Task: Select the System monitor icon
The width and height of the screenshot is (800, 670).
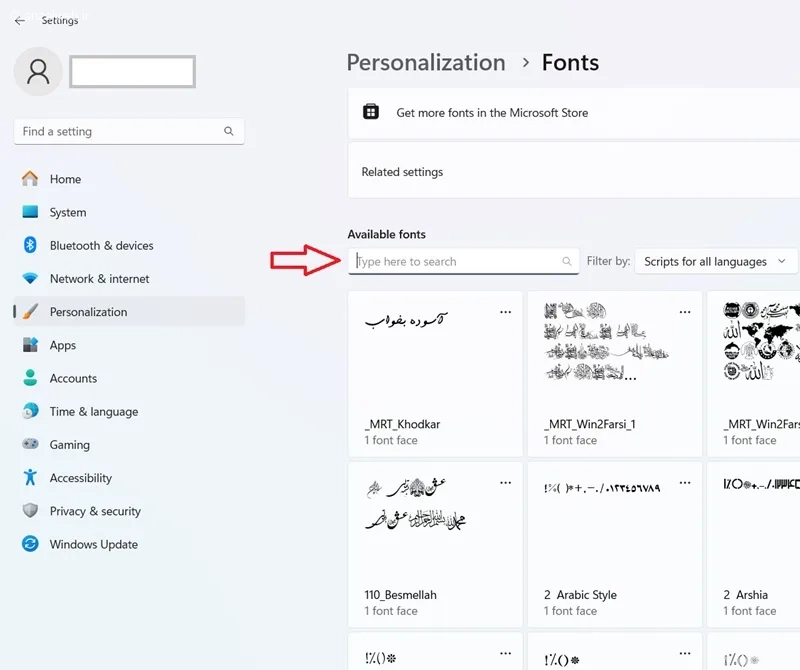Action: tap(30, 212)
